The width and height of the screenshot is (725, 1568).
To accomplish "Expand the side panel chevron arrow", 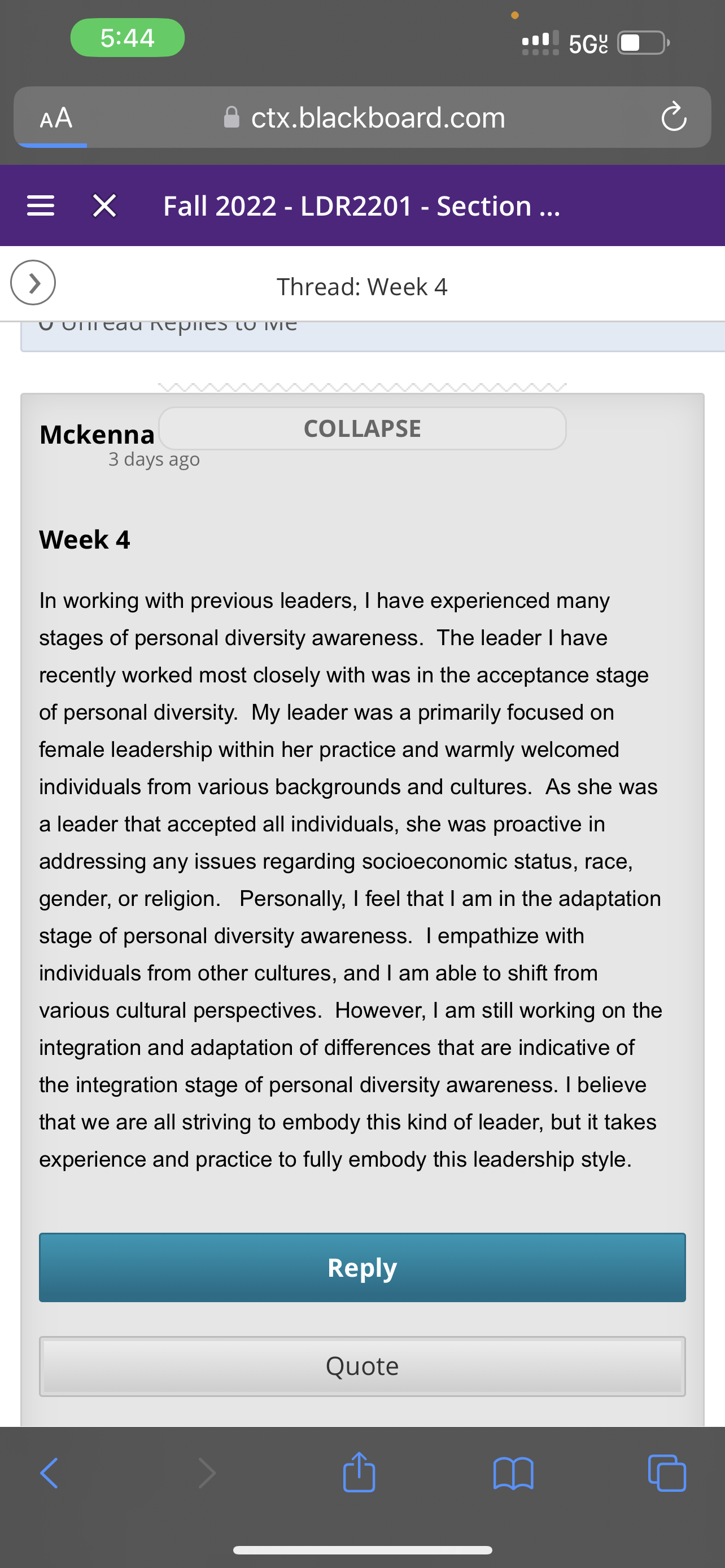I will click(x=33, y=282).
